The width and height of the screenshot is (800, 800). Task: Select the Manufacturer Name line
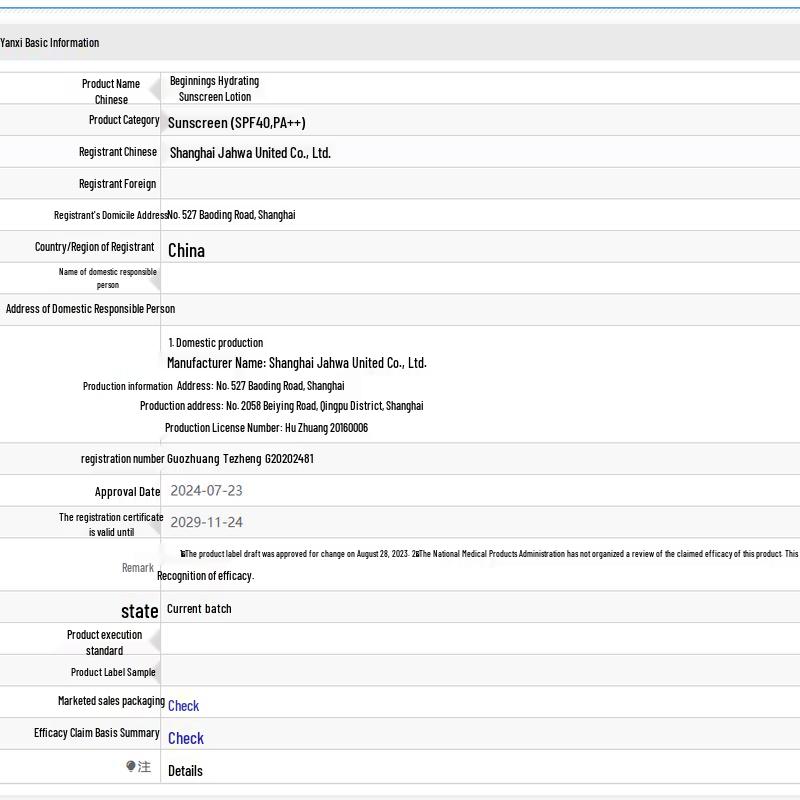(296, 363)
